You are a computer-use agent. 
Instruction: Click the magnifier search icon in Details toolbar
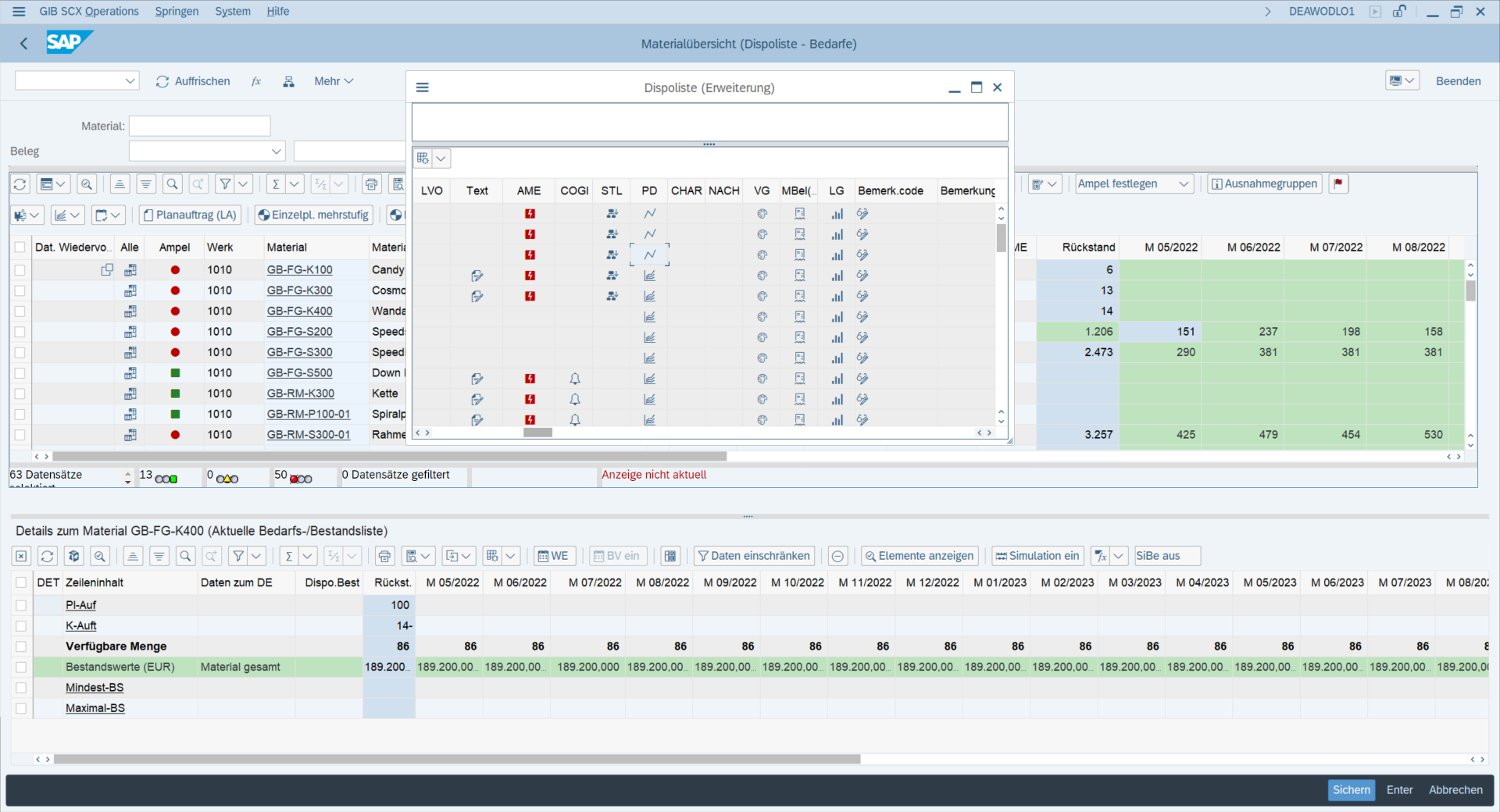pos(185,556)
